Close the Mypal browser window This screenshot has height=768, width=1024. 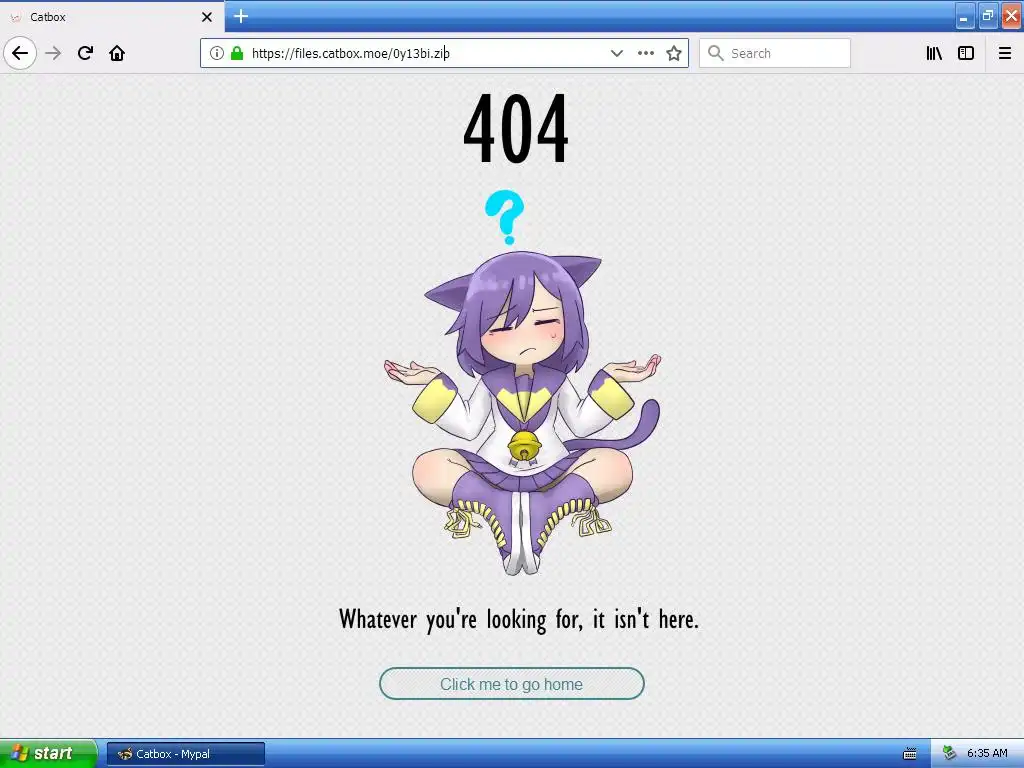point(1011,16)
